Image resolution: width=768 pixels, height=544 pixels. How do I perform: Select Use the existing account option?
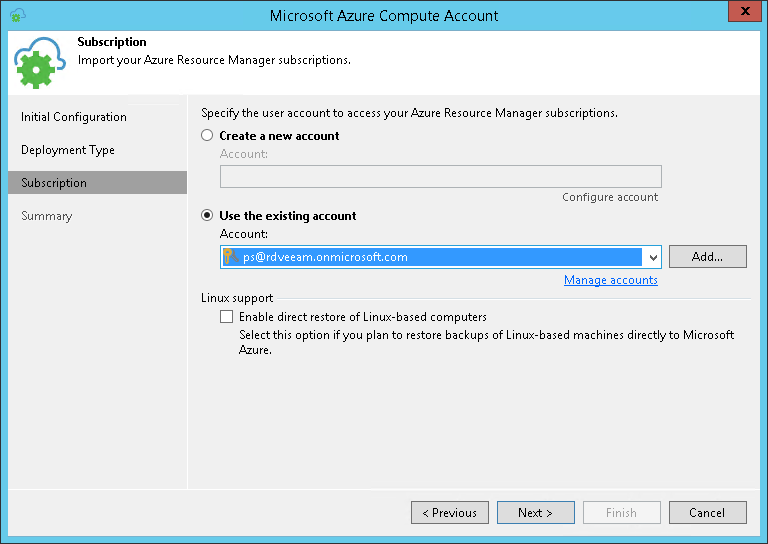coord(208,216)
